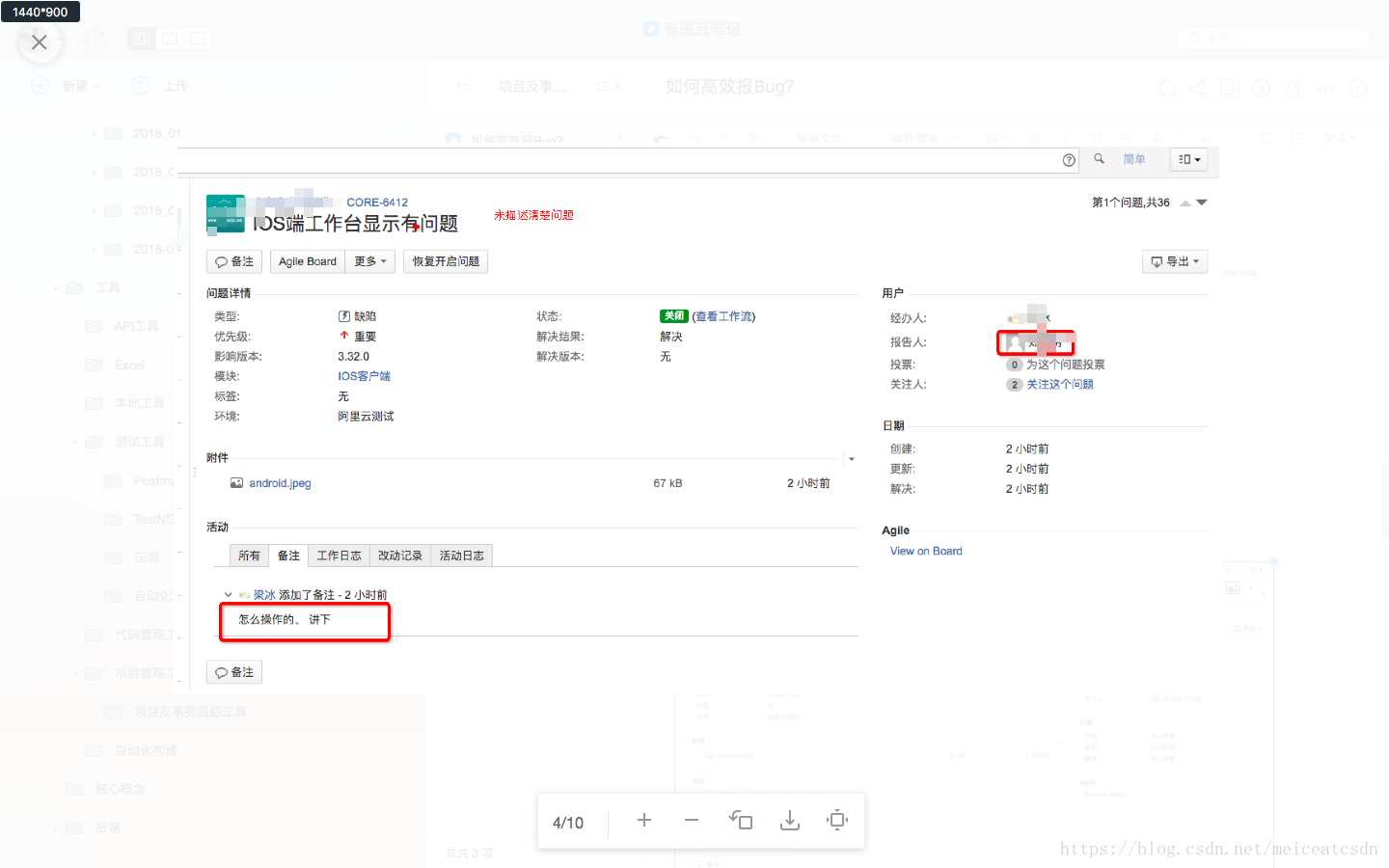1389x868 pixels.
Task: Expand the 更多 actions dropdown
Action: tap(370, 261)
